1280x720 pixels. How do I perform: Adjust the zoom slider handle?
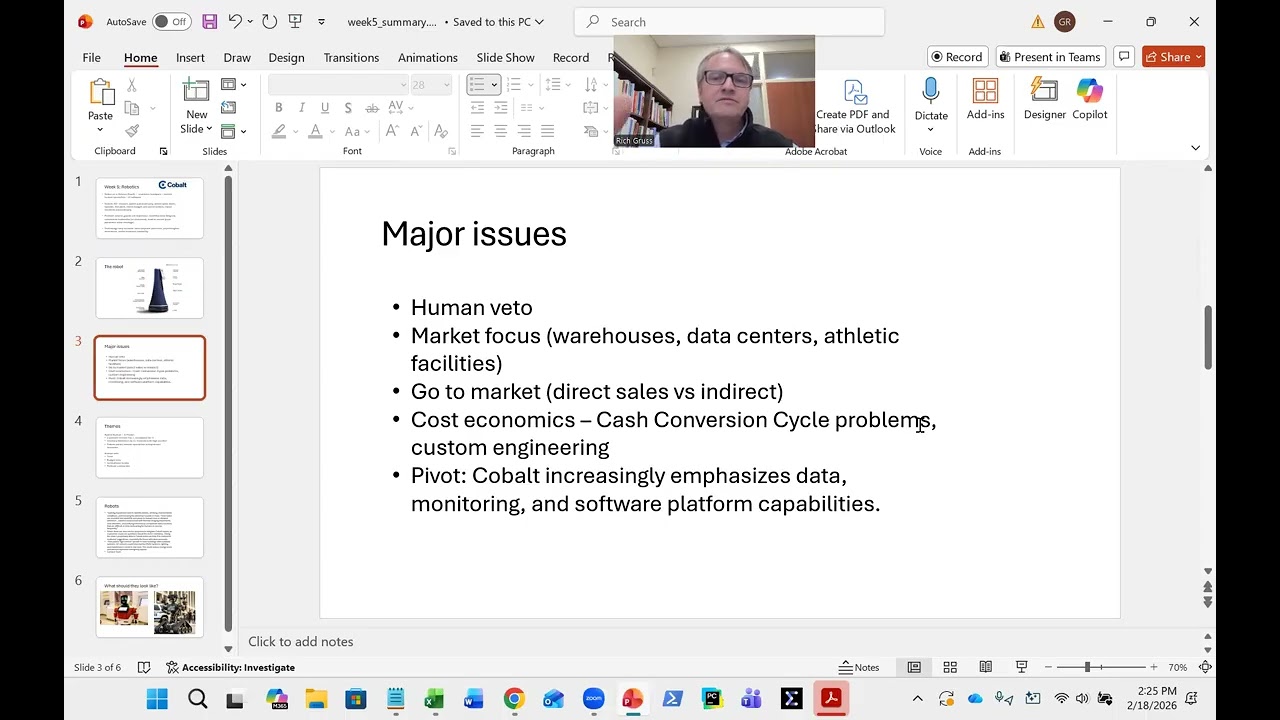point(1087,667)
